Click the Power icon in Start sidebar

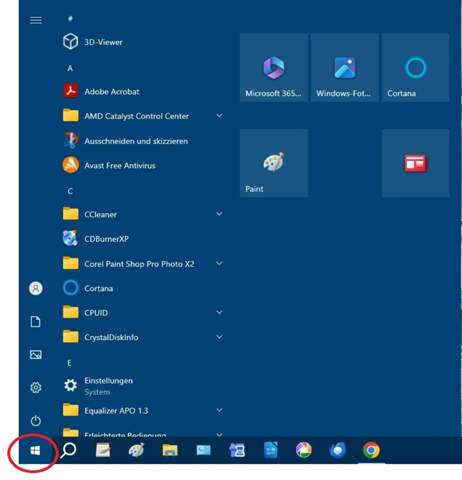pyautogui.click(x=36, y=420)
